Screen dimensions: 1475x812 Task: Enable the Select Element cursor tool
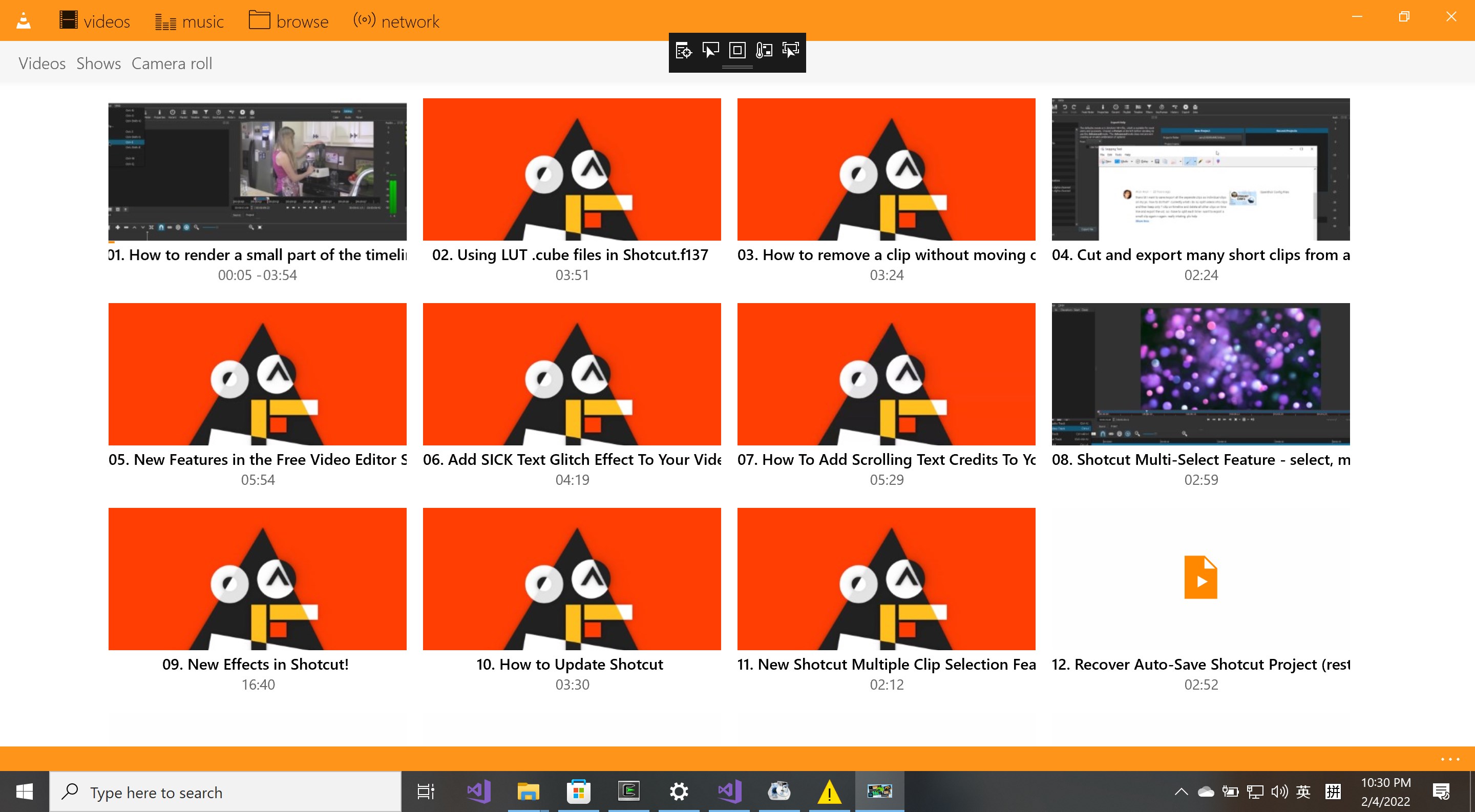point(710,50)
